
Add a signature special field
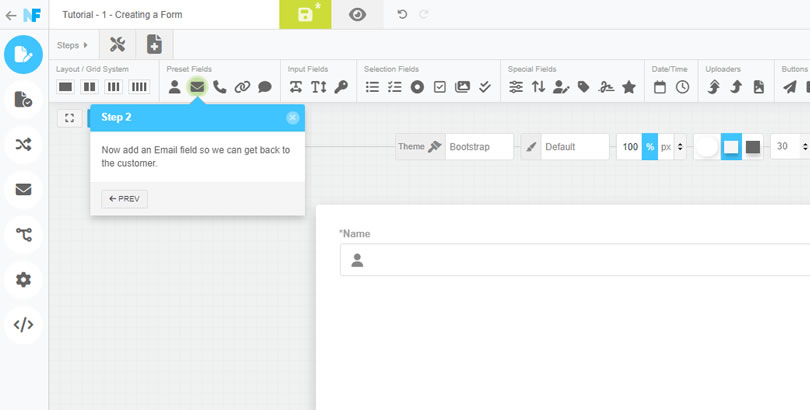click(x=606, y=87)
